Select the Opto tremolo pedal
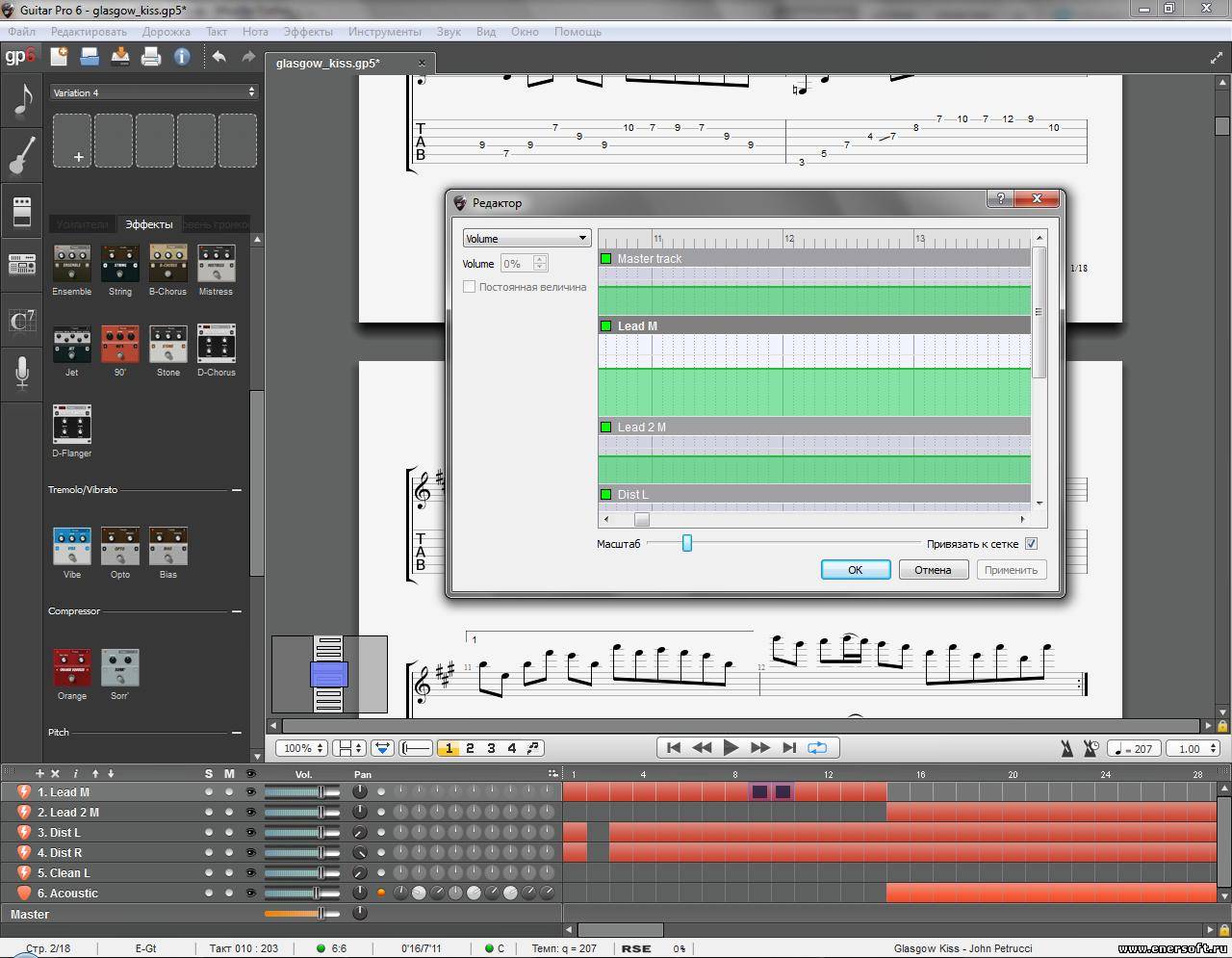The width and height of the screenshot is (1232, 958). (120, 546)
